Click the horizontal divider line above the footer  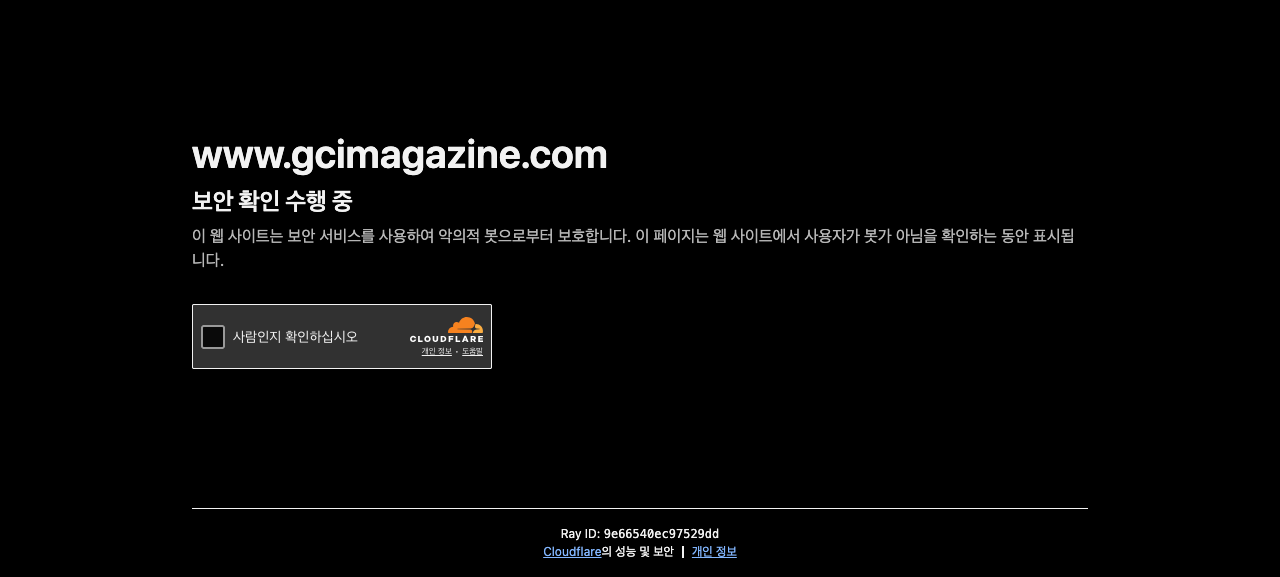[640, 508]
